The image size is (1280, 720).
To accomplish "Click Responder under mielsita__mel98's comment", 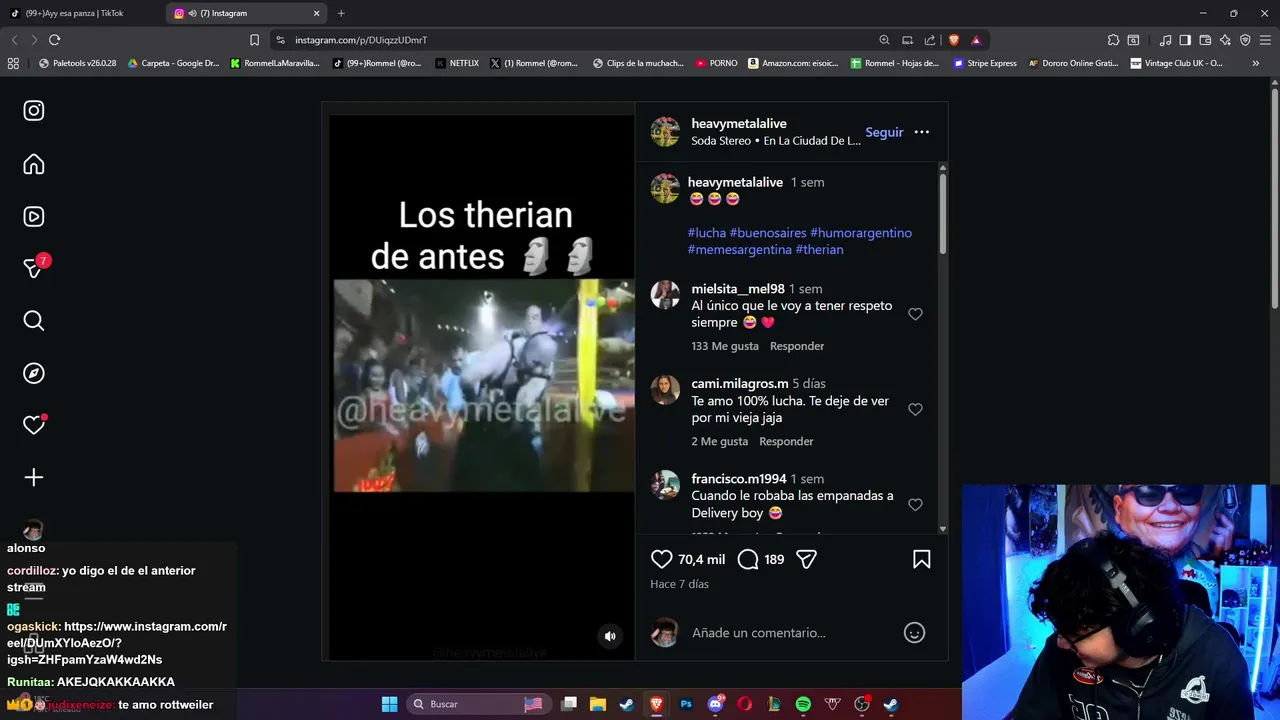I will coord(797,346).
